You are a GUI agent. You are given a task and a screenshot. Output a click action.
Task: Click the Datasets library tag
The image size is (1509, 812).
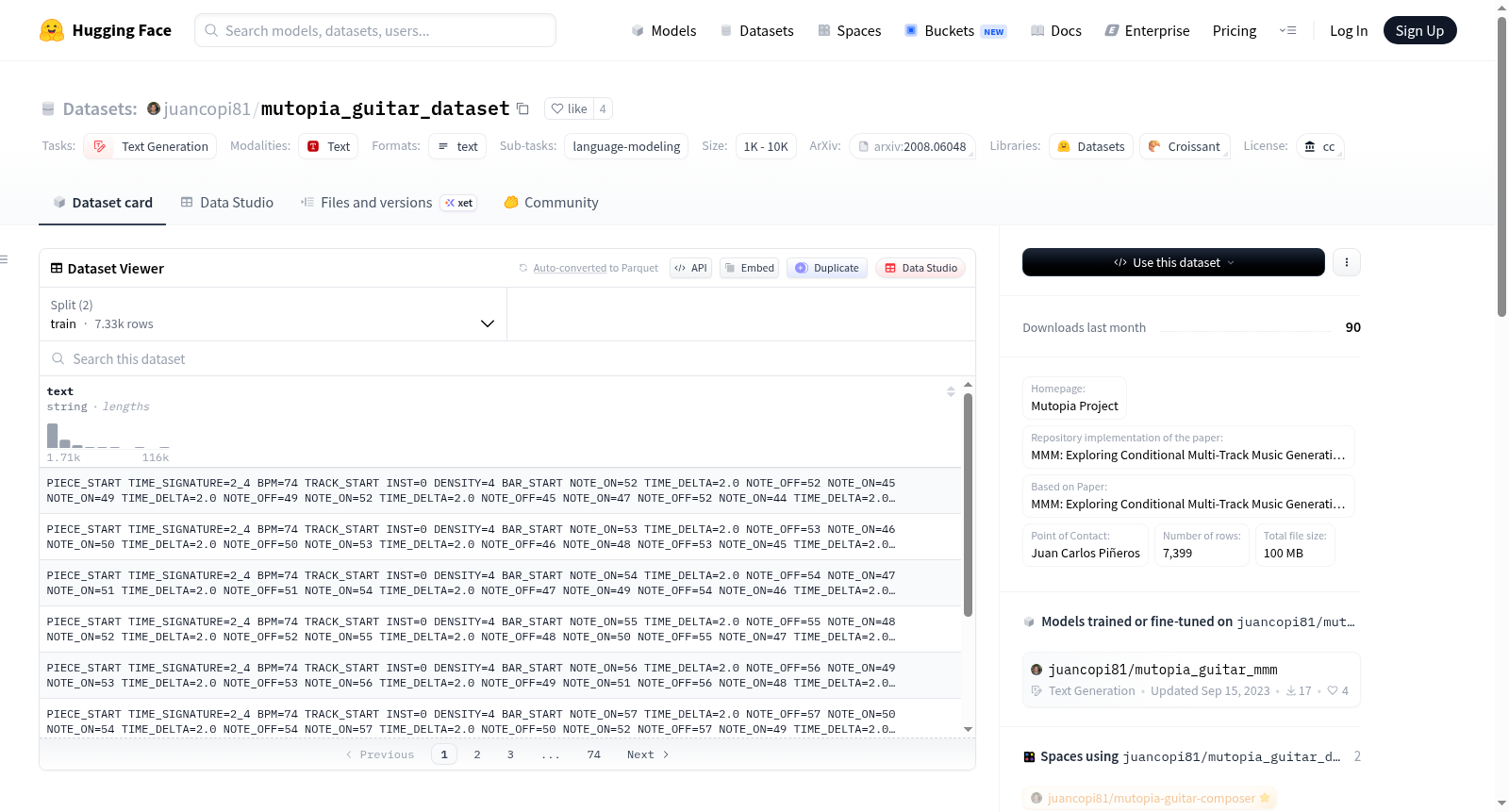(1091, 146)
